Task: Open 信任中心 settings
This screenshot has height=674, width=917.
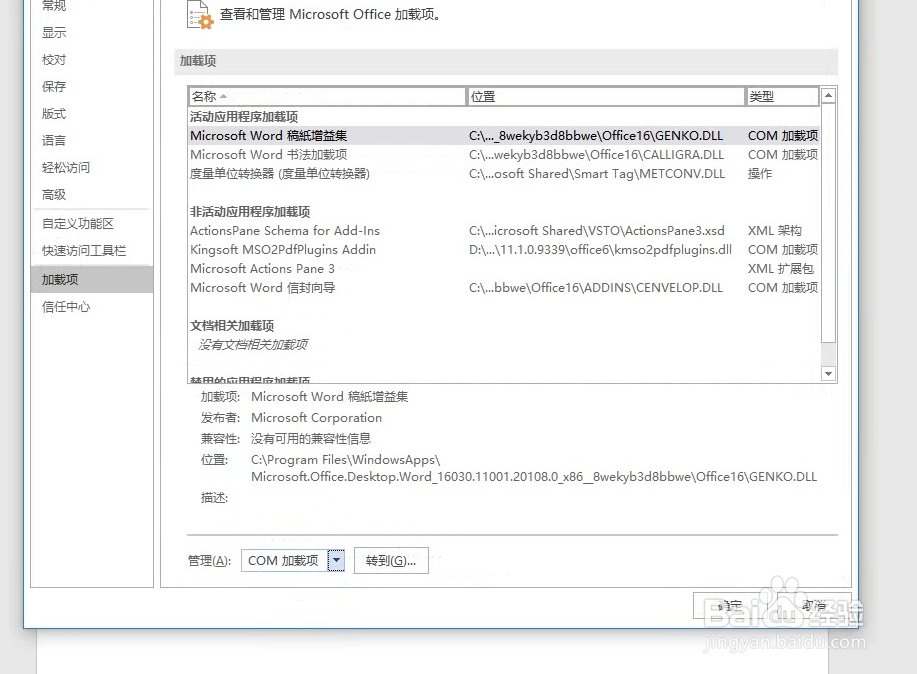Action: pos(66,307)
